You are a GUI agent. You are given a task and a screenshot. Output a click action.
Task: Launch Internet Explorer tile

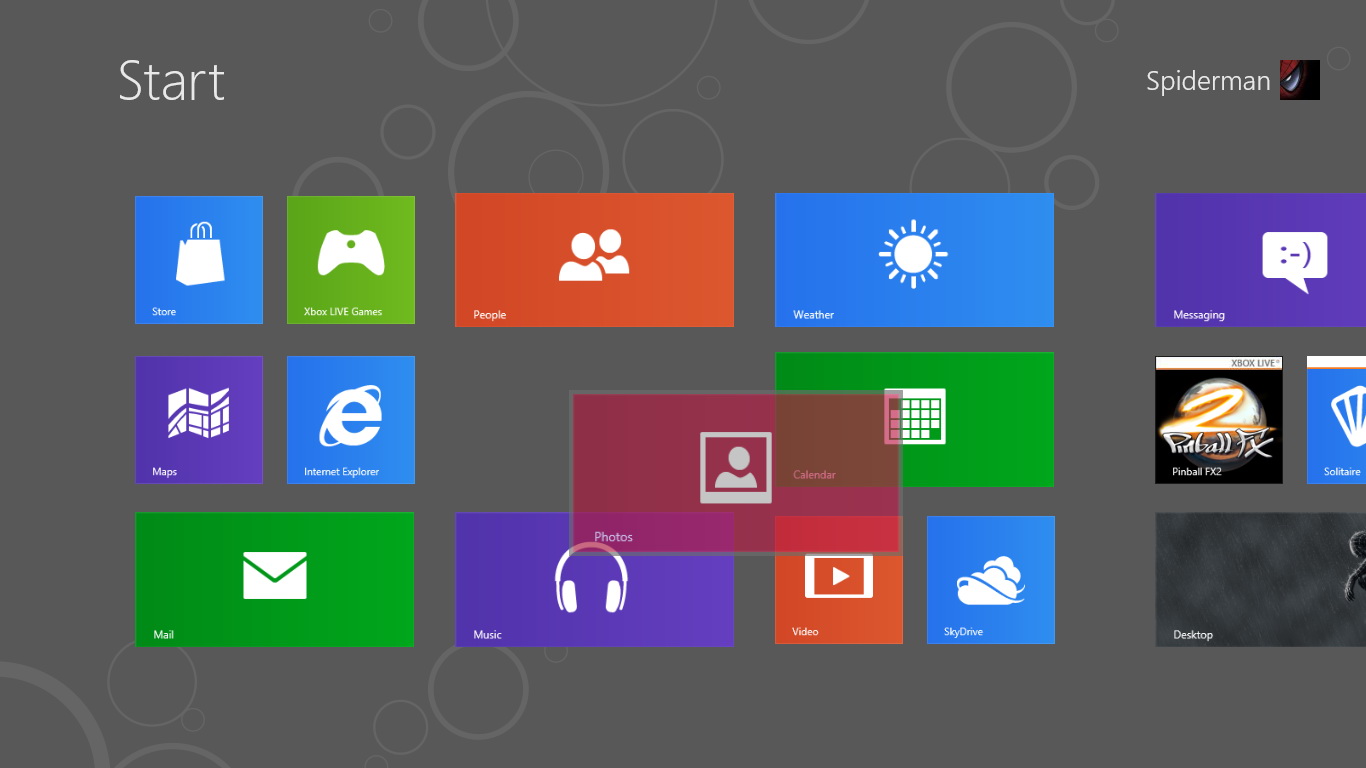pos(351,420)
